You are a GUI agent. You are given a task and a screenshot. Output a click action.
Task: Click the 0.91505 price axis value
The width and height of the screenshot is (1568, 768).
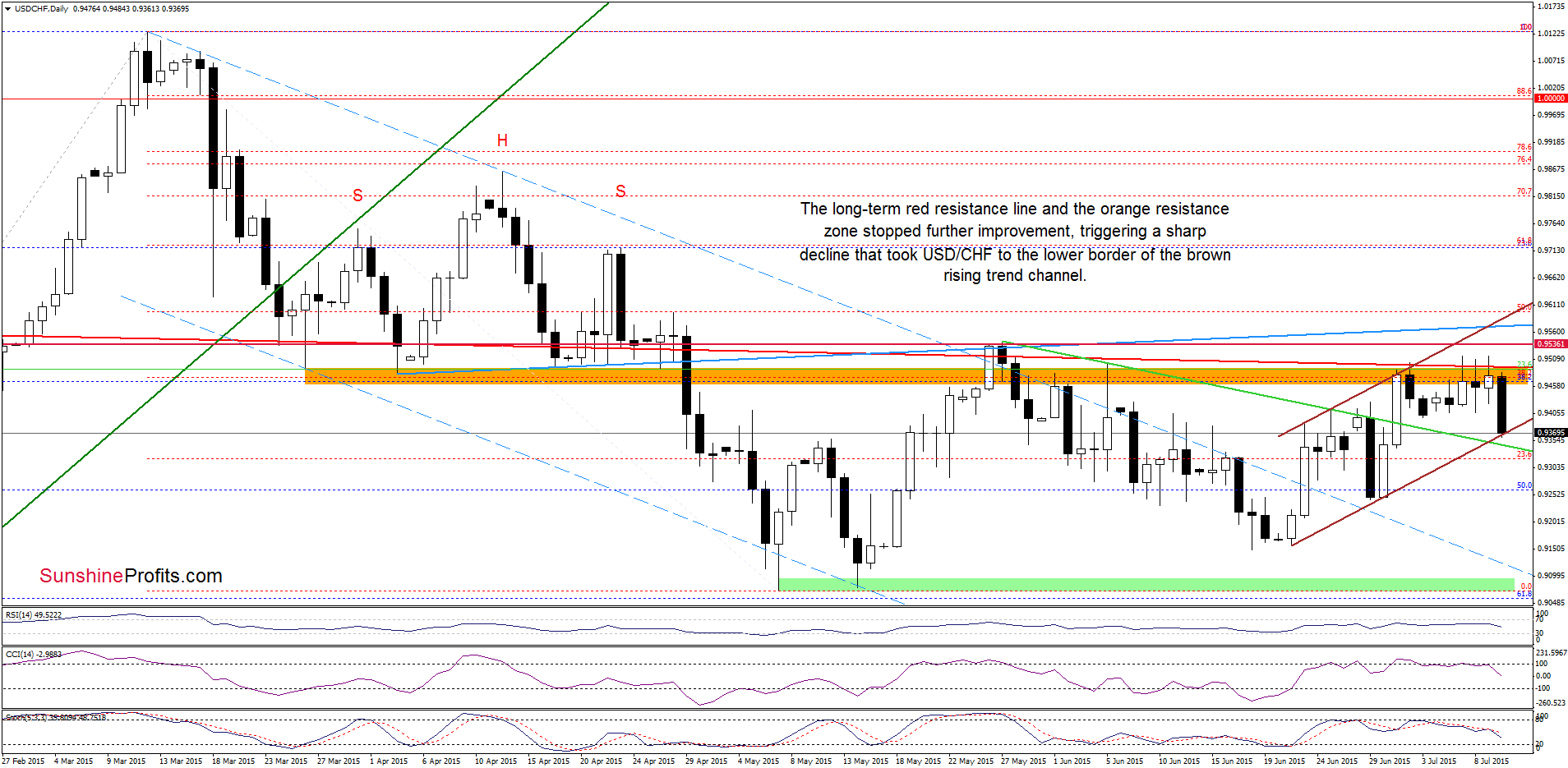(1551, 549)
